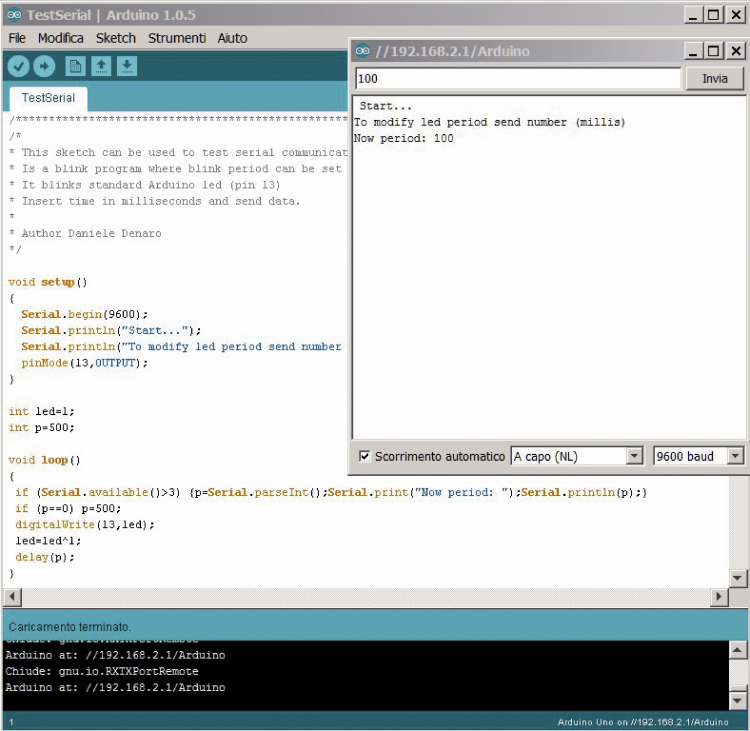Click the 'Author Daniele Denaro' comment line
Viewport: 750px width, 731px height.
click(x=91, y=233)
